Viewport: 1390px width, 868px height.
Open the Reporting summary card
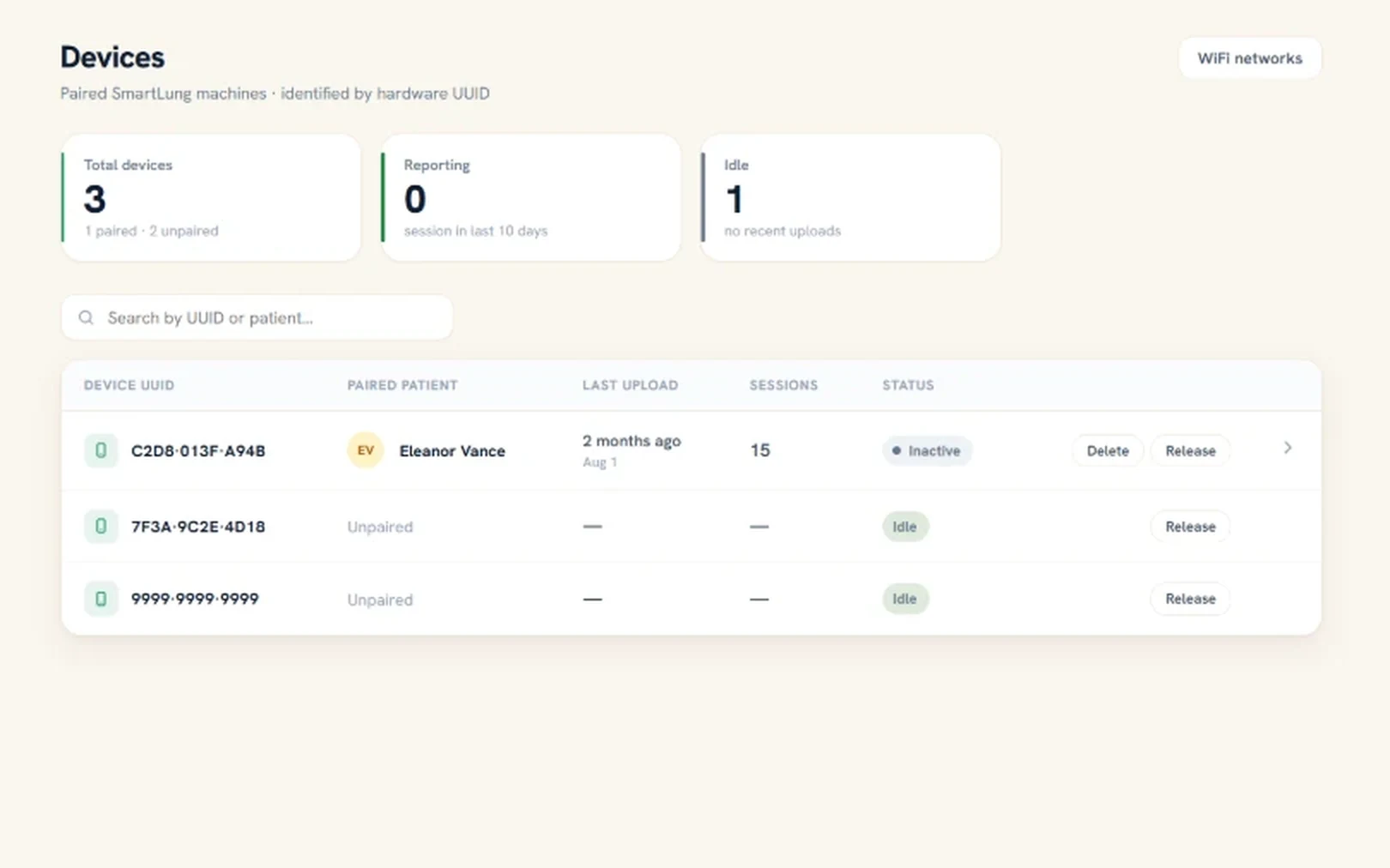click(531, 197)
